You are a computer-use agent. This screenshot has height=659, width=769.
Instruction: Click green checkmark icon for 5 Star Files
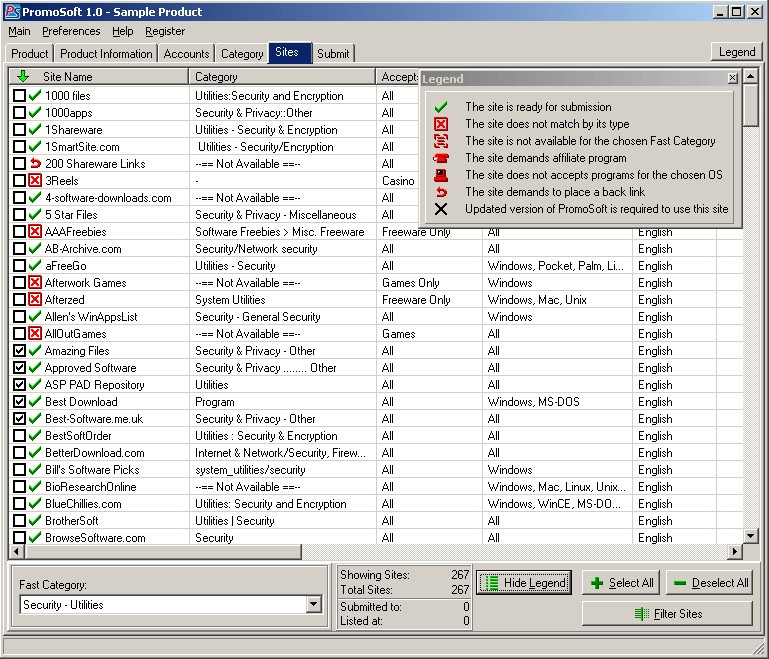click(x=34, y=215)
